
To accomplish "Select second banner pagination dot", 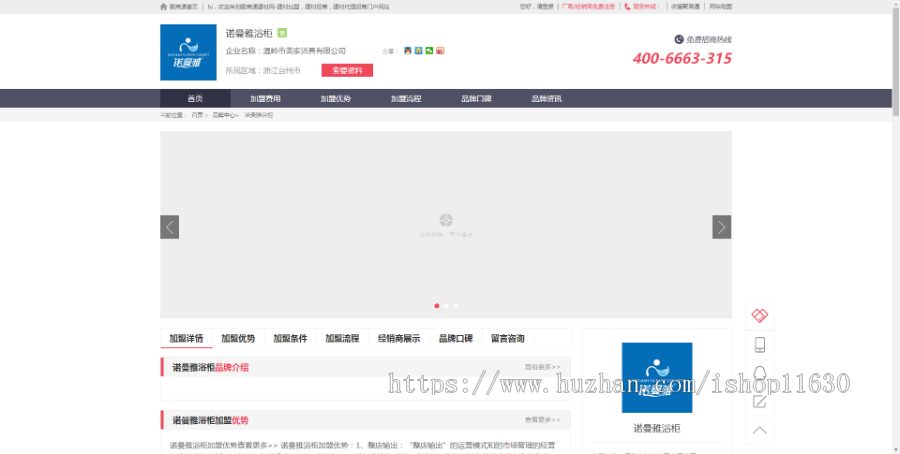I will (x=446, y=306).
